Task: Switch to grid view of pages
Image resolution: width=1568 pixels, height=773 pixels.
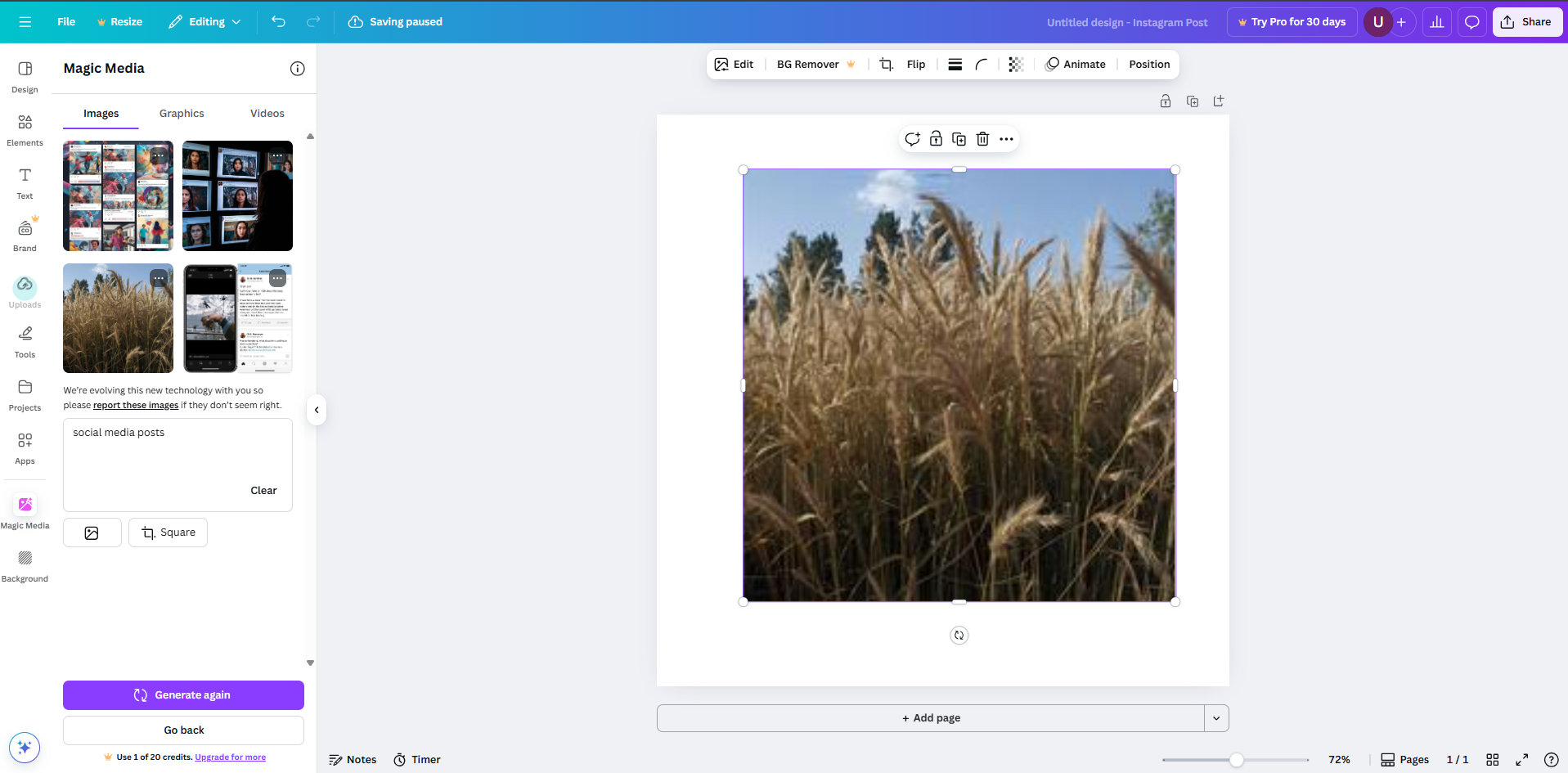Action: (x=1494, y=760)
